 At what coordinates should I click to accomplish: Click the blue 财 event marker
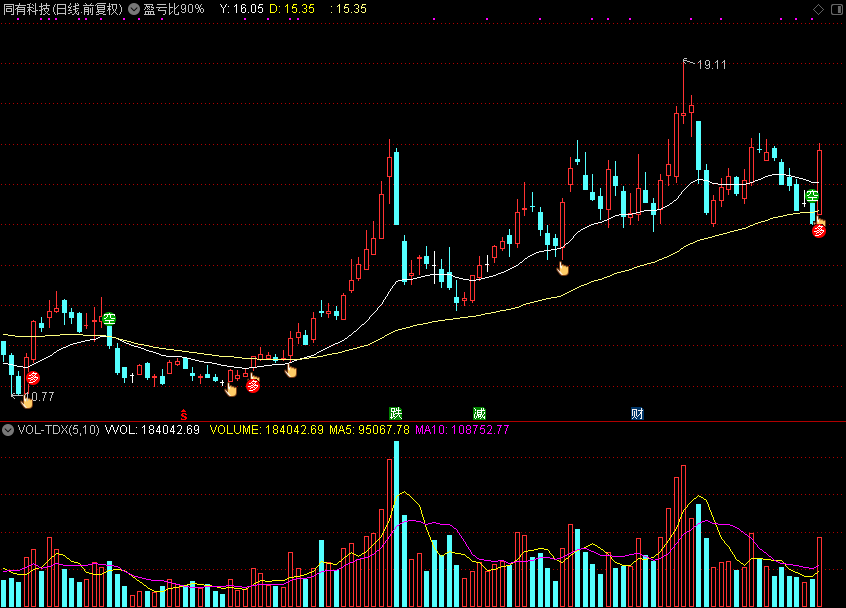click(637, 414)
